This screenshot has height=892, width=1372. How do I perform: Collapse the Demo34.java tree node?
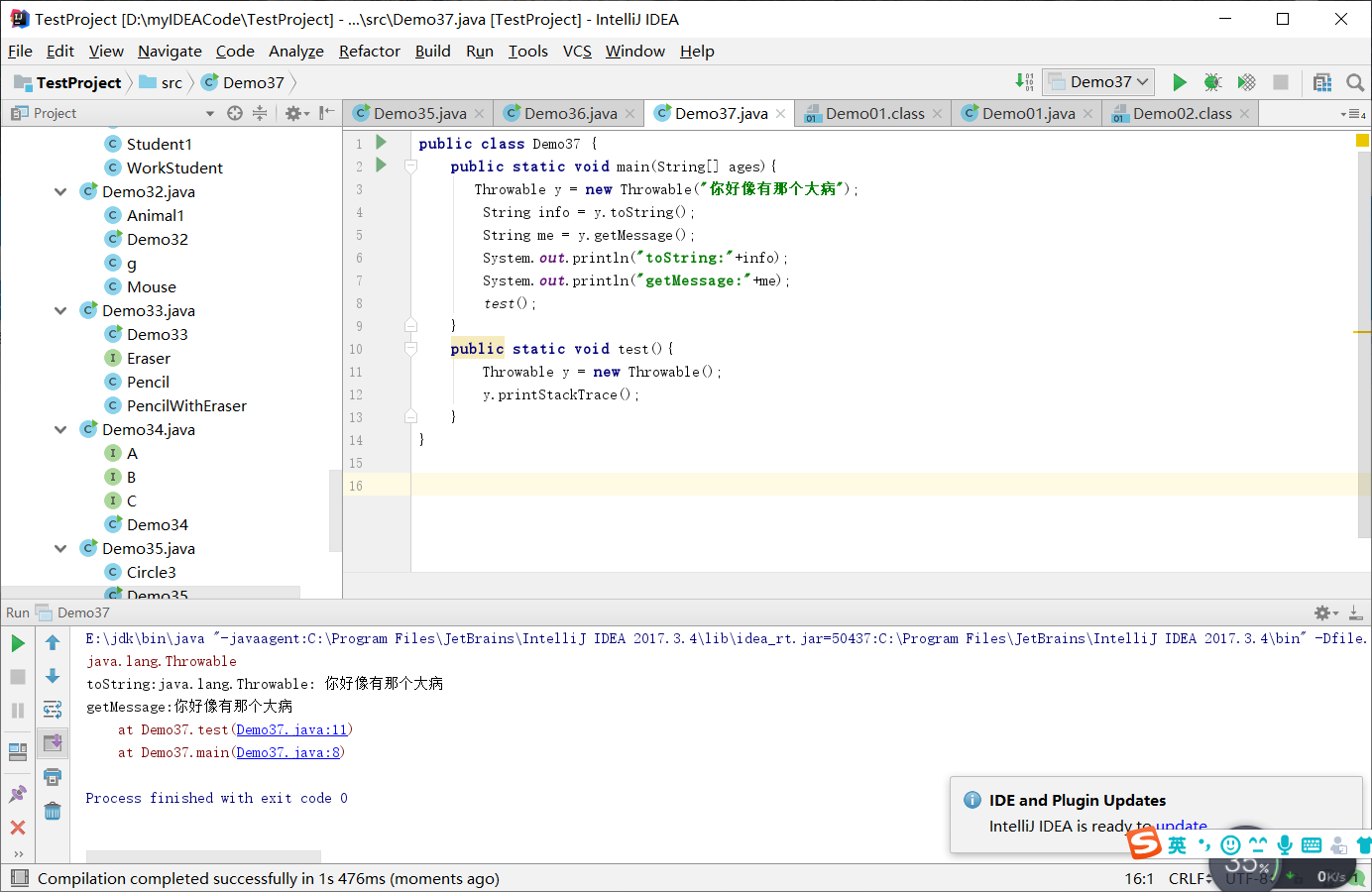60,429
